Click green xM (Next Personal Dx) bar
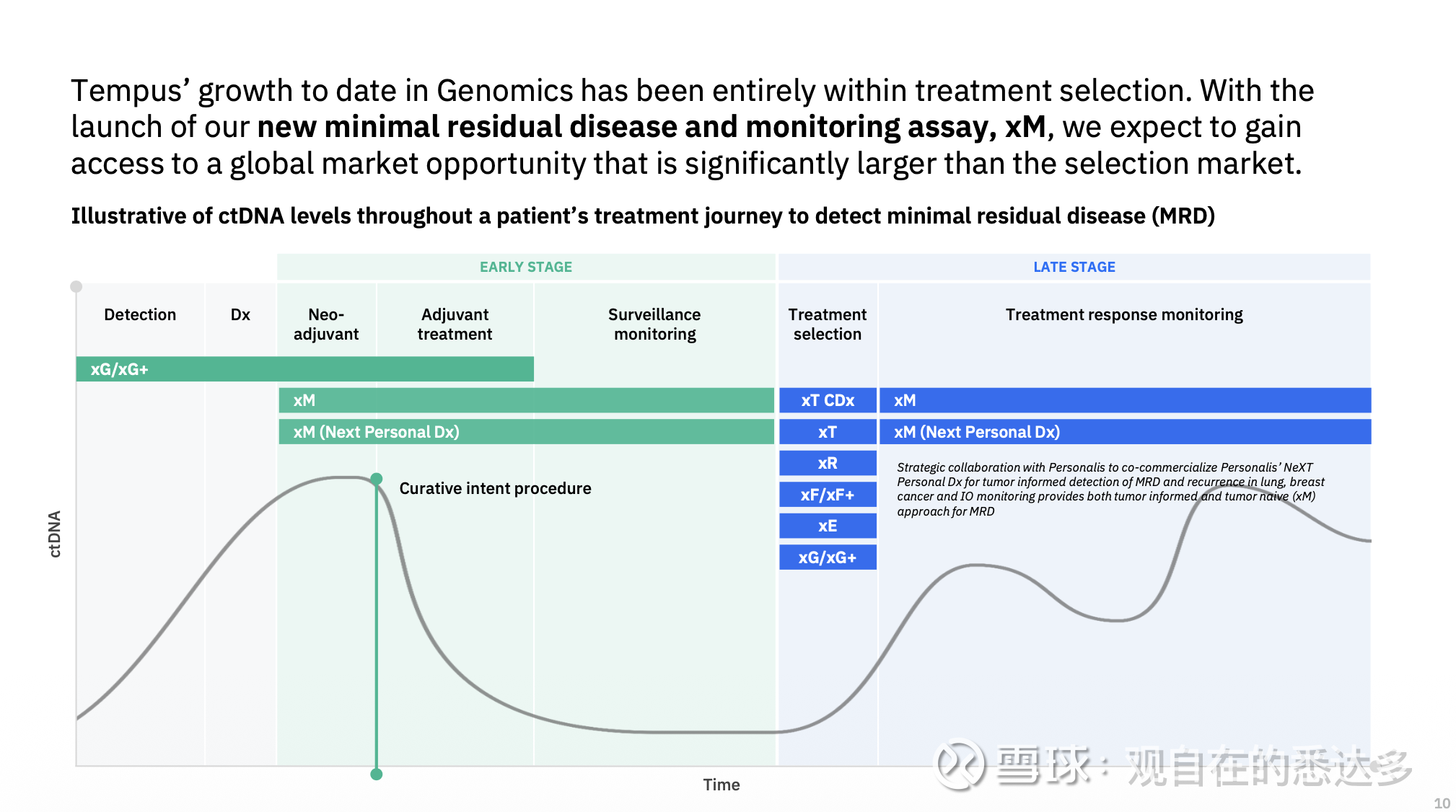Image resolution: width=1456 pixels, height=812 pixels. tap(526, 432)
